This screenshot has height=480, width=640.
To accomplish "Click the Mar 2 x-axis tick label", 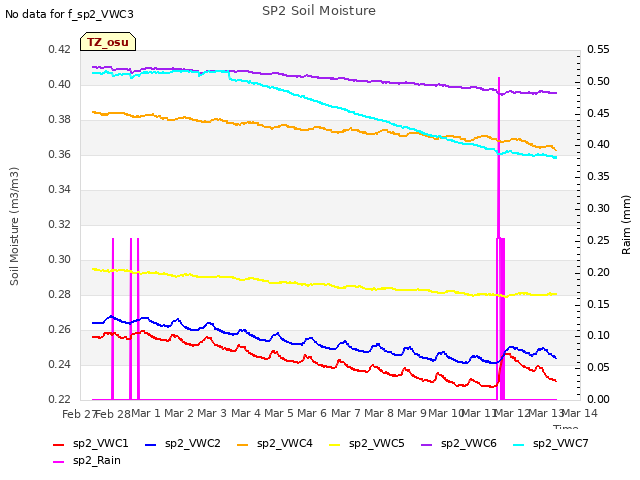I will [179, 413].
